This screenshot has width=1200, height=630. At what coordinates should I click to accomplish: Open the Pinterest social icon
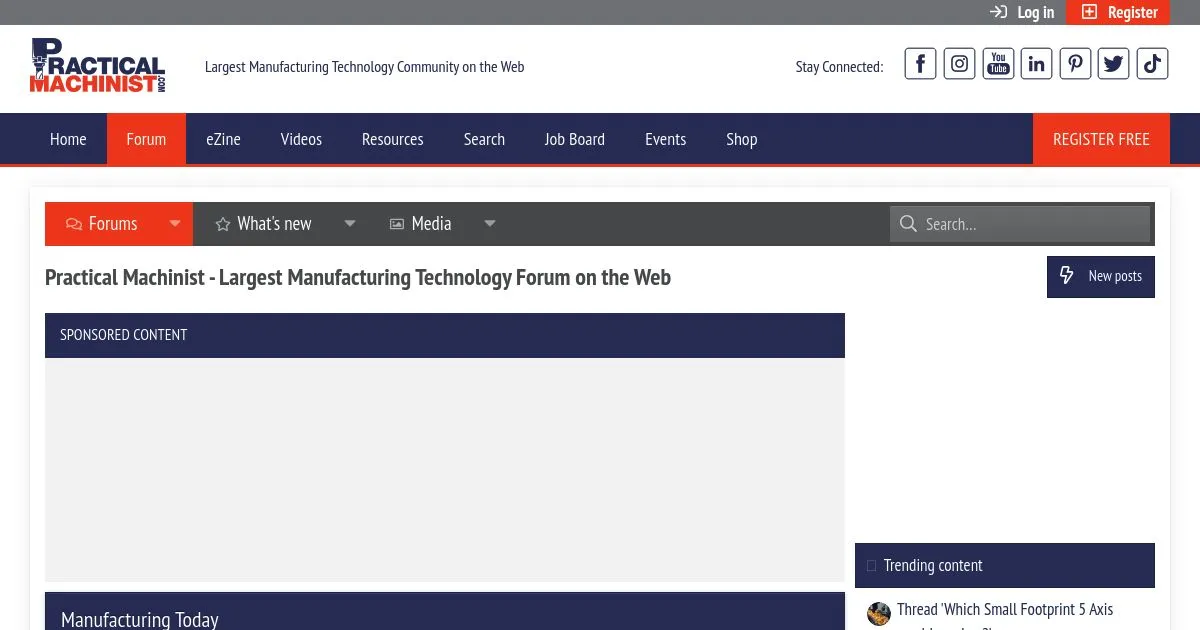(1075, 64)
